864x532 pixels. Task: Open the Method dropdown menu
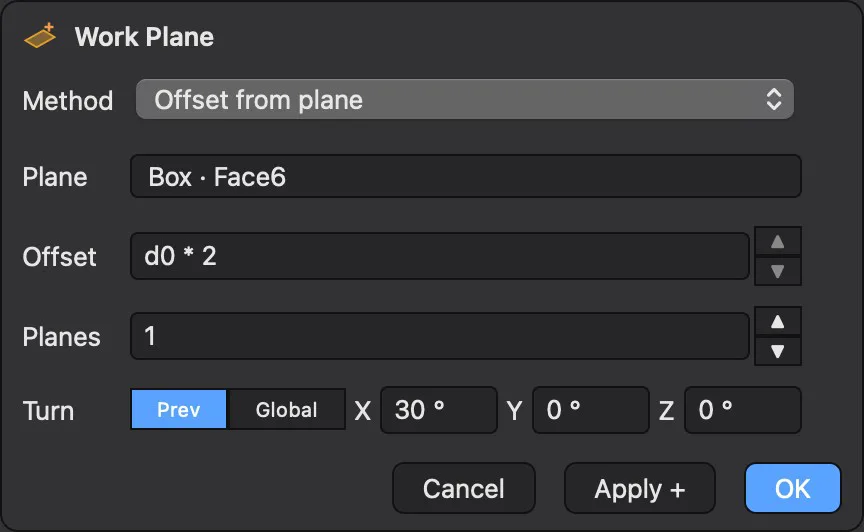(x=465, y=99)
